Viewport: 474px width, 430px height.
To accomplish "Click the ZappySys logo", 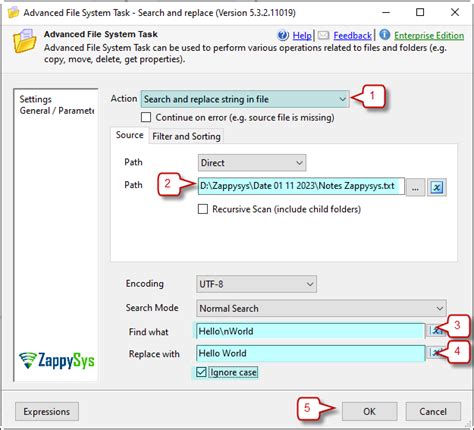I will pyautogui.click(x=57, y=361).
